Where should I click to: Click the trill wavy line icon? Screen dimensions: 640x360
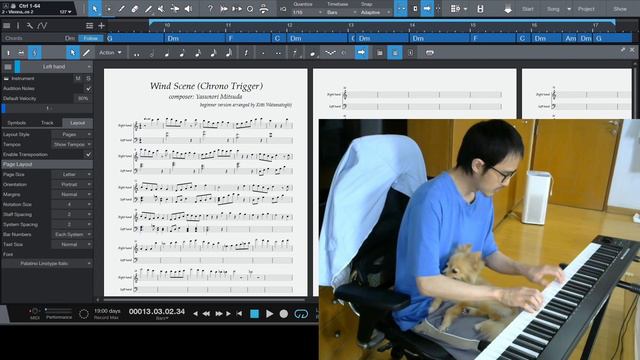[x=330, y=53]
